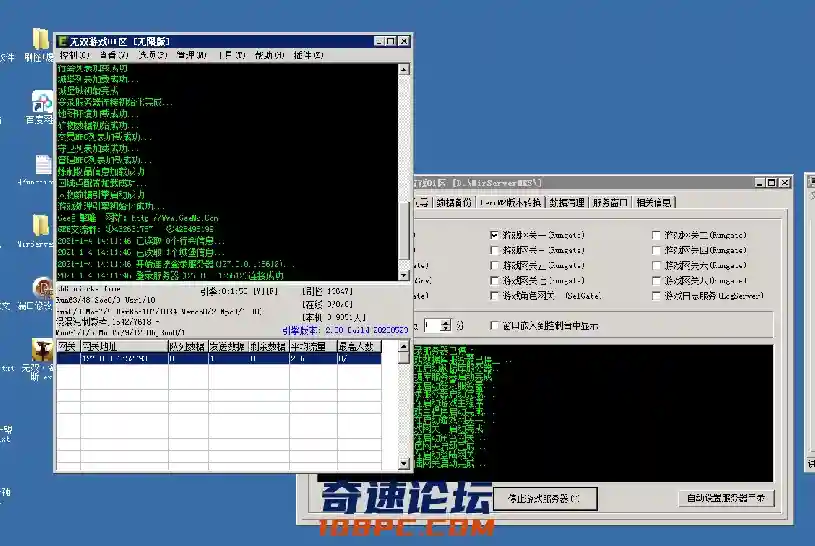Check 游戏网关三 (Rungate) checkbox

point(494,251)
